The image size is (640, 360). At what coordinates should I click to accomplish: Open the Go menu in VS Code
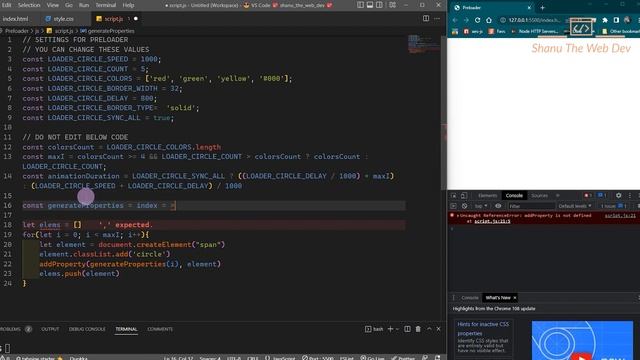[69, 5]
